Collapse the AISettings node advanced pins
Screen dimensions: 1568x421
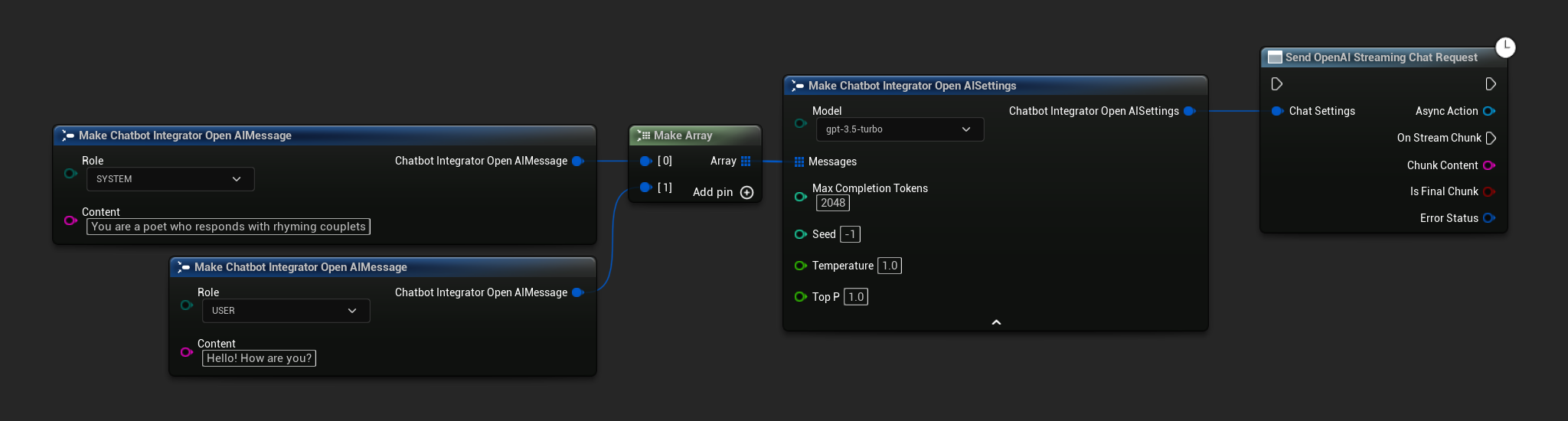pos(996,322)
